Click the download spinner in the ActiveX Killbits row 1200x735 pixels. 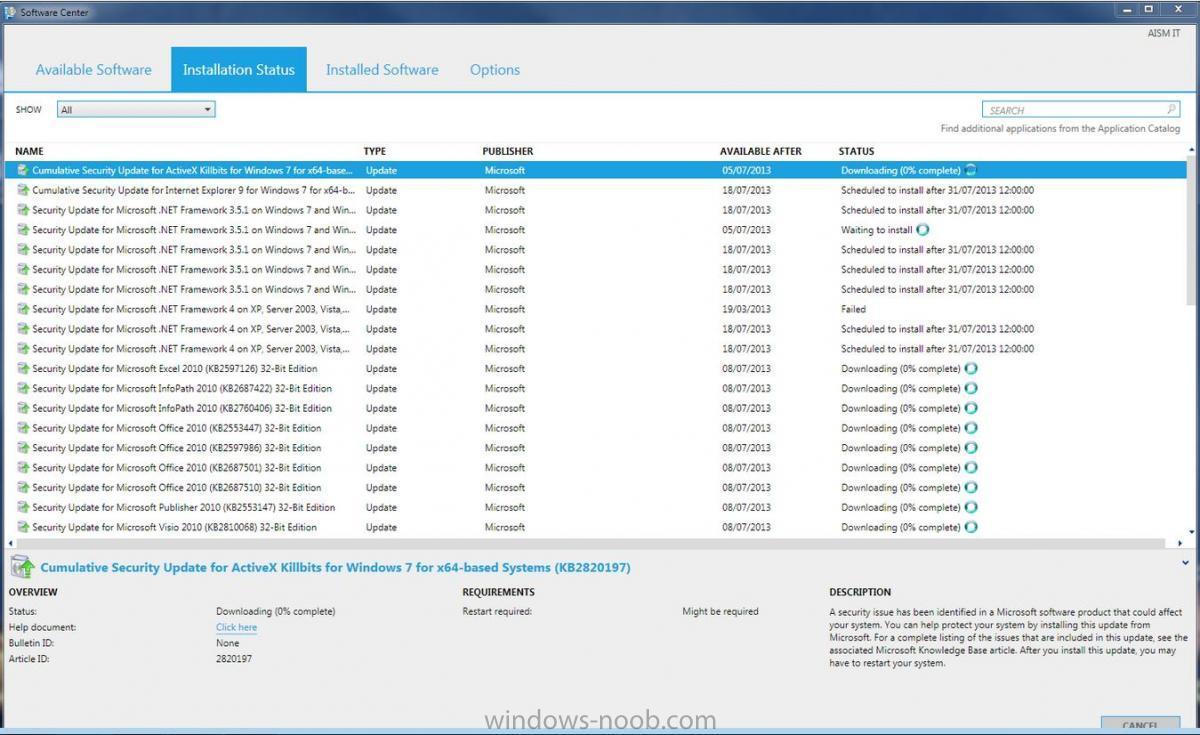click(x=971, y=170)
